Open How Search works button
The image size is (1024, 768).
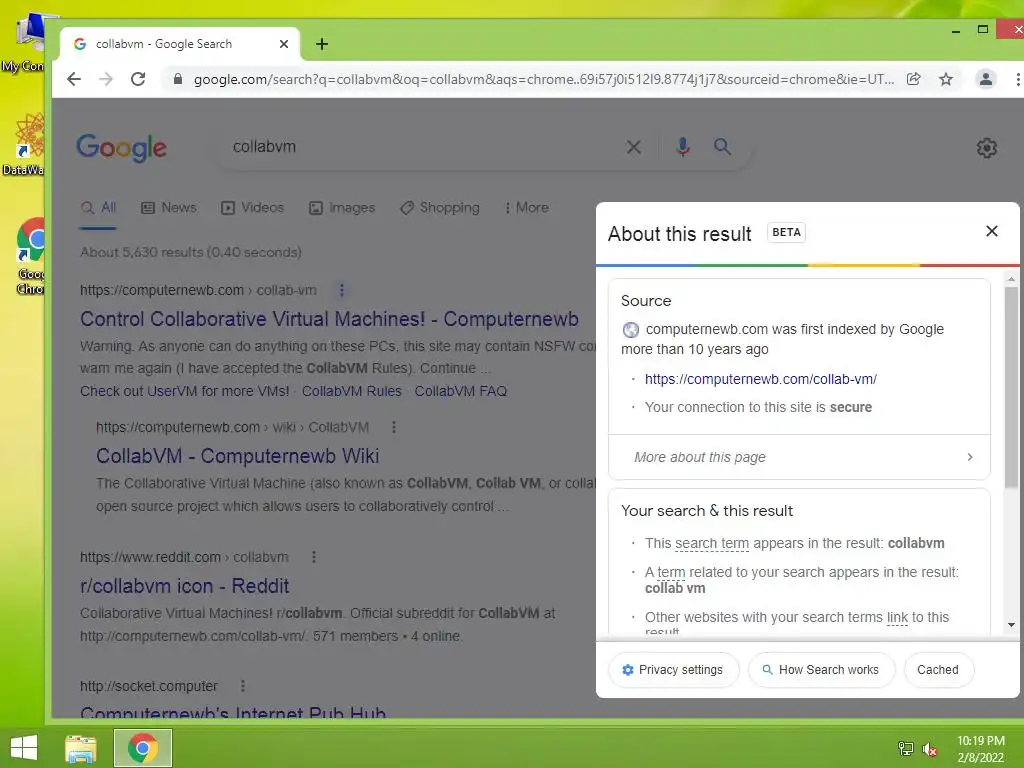[821, 669]
